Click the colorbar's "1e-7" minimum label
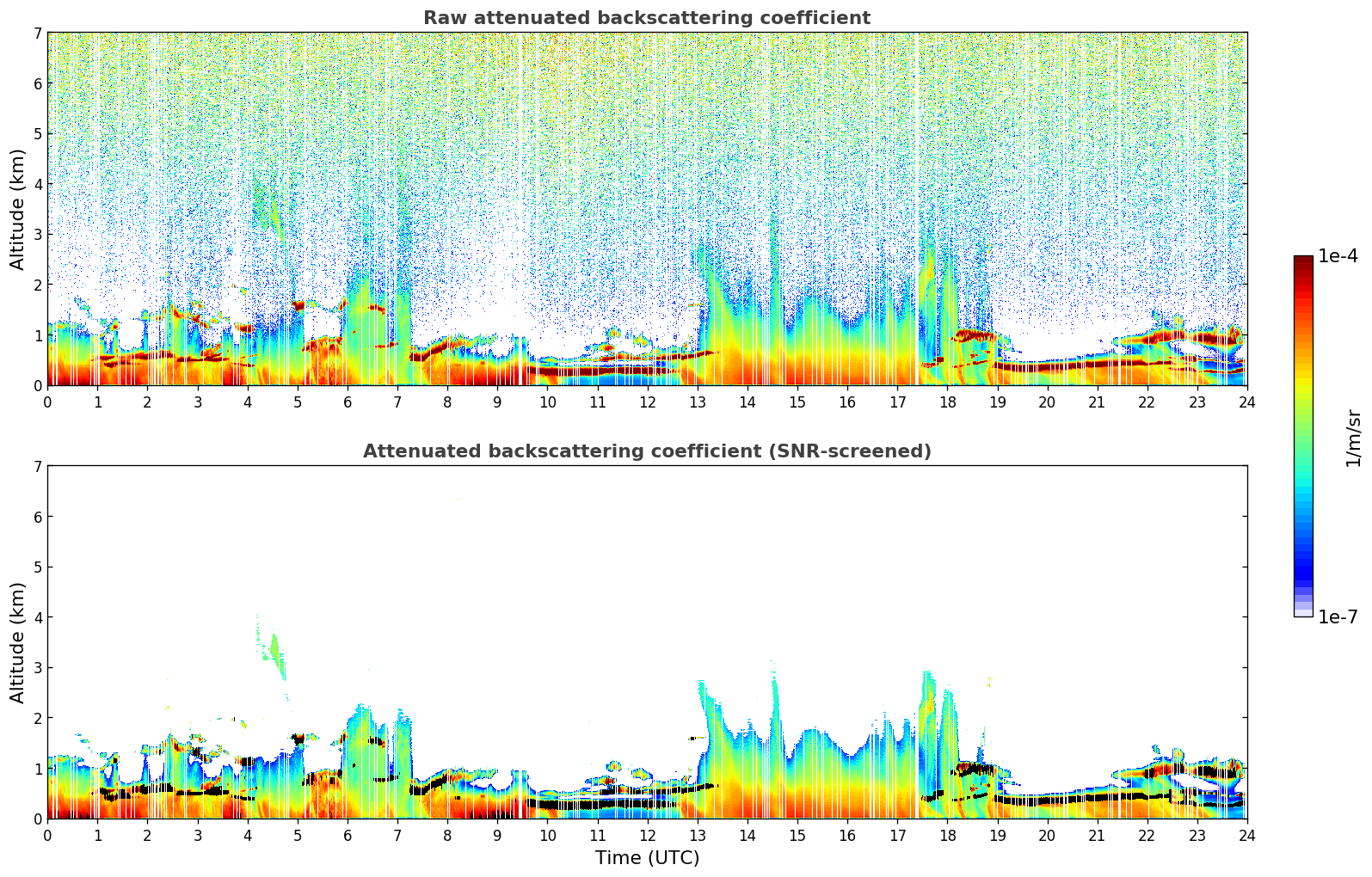This screenshot has height=877, width=1372. [x=1338, y=617]
